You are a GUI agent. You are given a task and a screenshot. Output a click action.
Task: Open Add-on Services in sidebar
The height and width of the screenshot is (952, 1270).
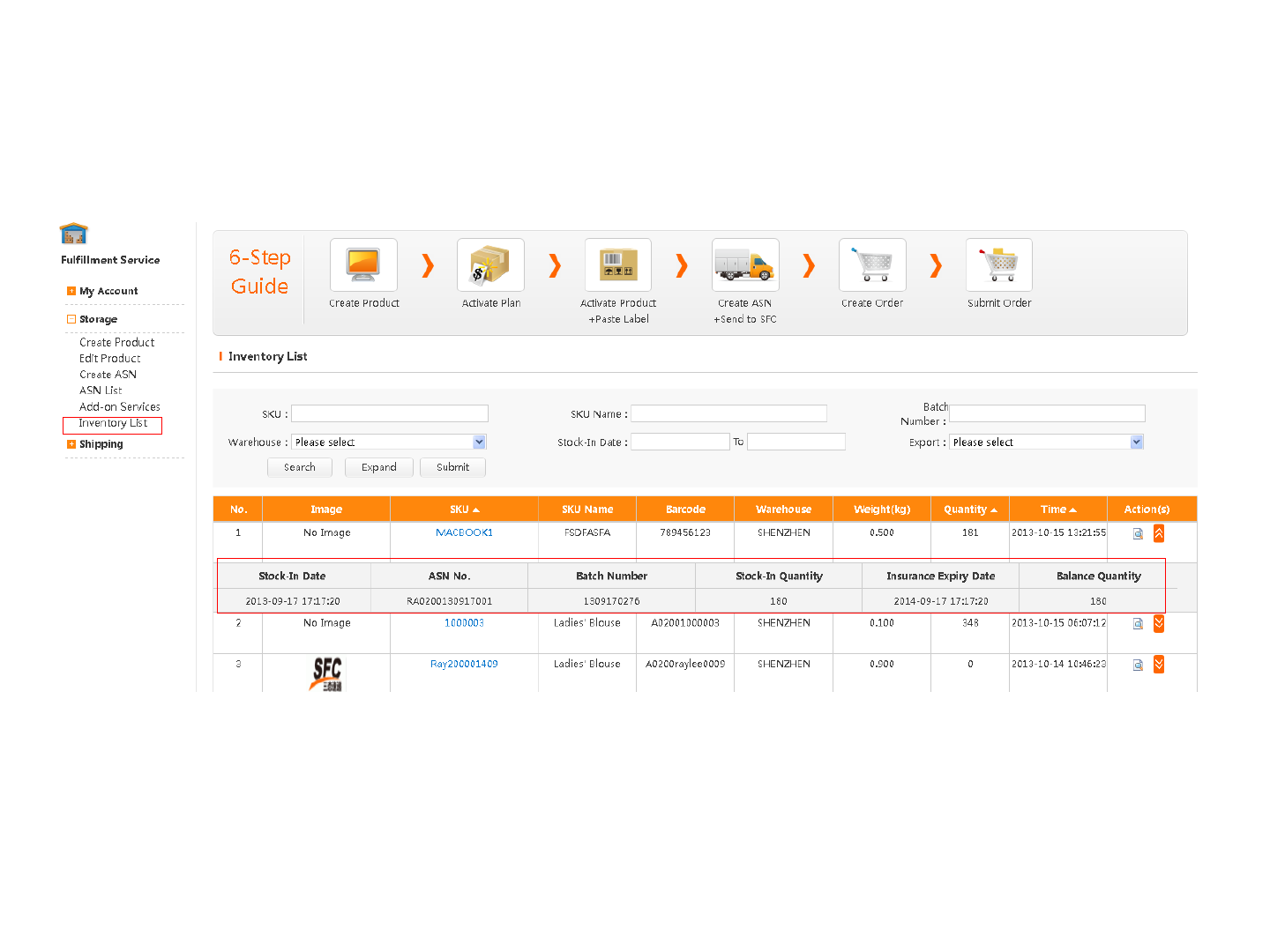click(x=120, y=406)
